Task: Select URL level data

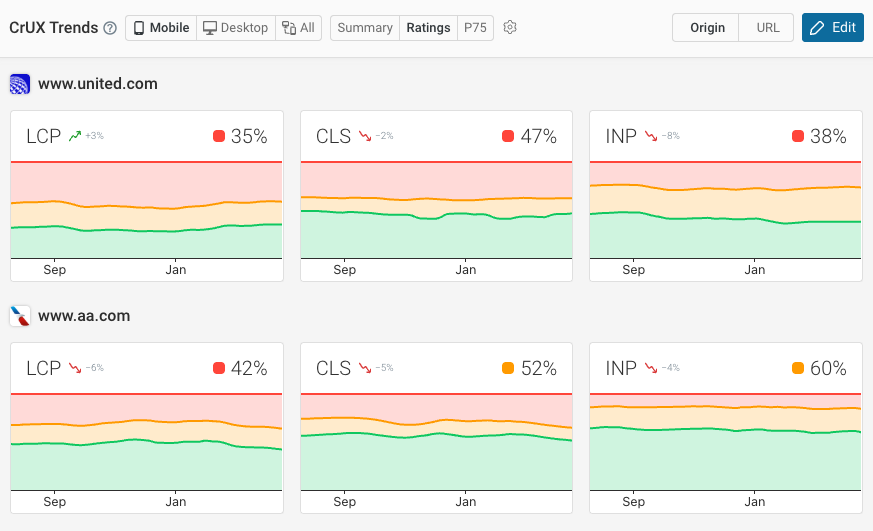Action: click(767, 28)
